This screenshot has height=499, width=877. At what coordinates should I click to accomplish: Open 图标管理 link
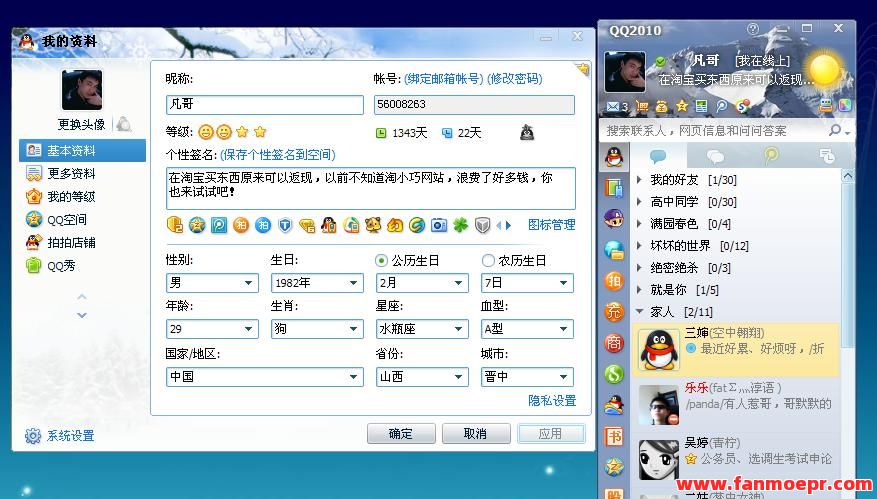point(551,225)
